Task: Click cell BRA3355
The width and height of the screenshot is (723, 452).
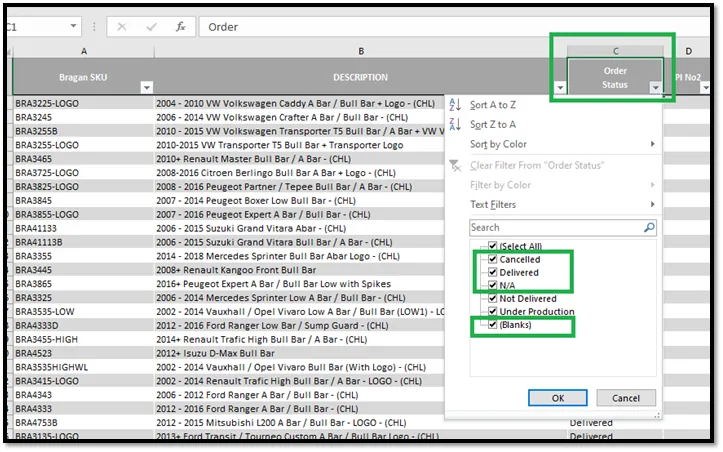Action: [83, 256]
